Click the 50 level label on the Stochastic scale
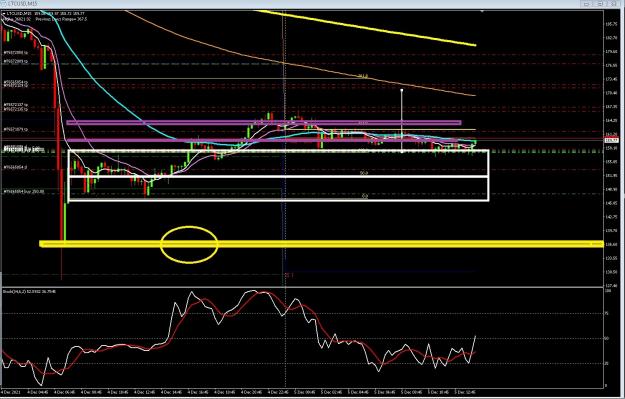The height and width of the screenshot is (399, 625). click(608, 338)
